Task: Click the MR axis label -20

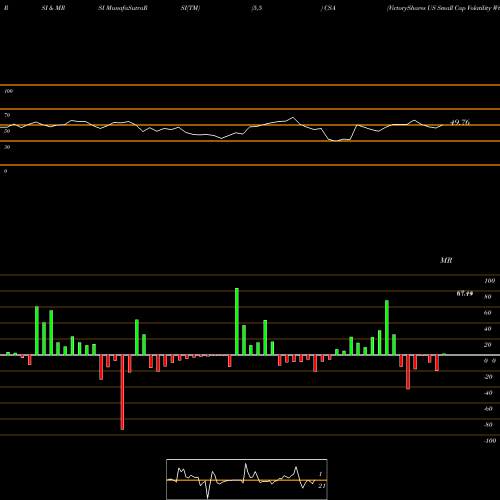Action: point(488,377)
